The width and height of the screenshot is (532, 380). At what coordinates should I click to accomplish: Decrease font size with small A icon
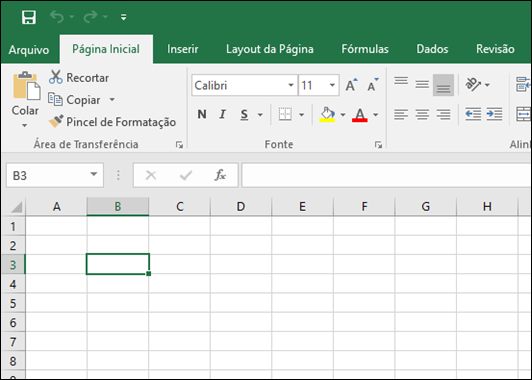coord(373,85)
